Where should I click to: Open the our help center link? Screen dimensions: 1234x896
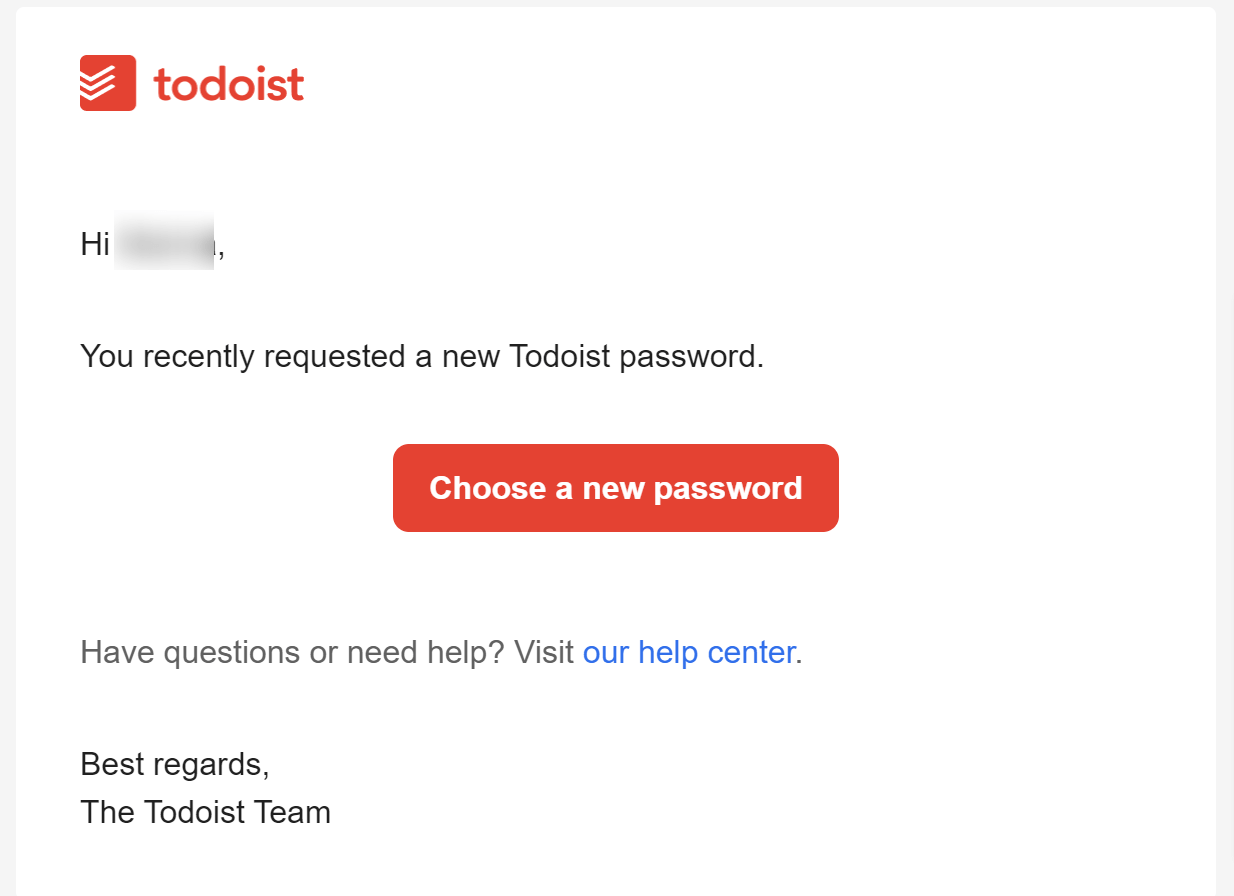688,652
